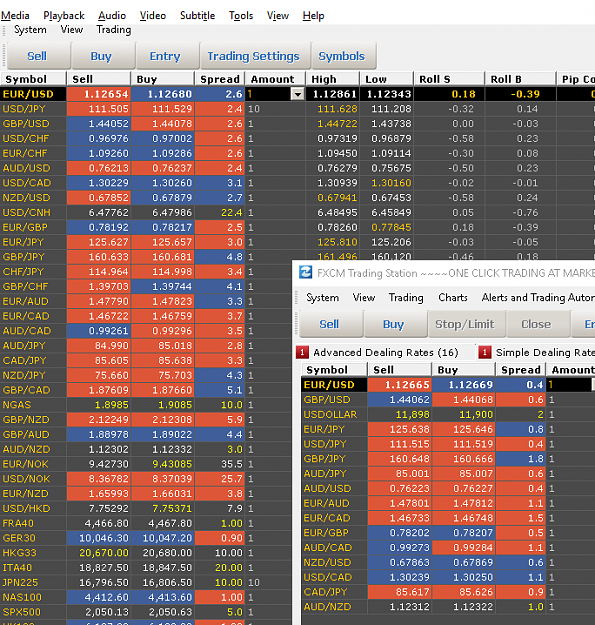The height and width of the screenshot is (625, 595).
Task: Open the Tools menu
Action: point(241,16)
